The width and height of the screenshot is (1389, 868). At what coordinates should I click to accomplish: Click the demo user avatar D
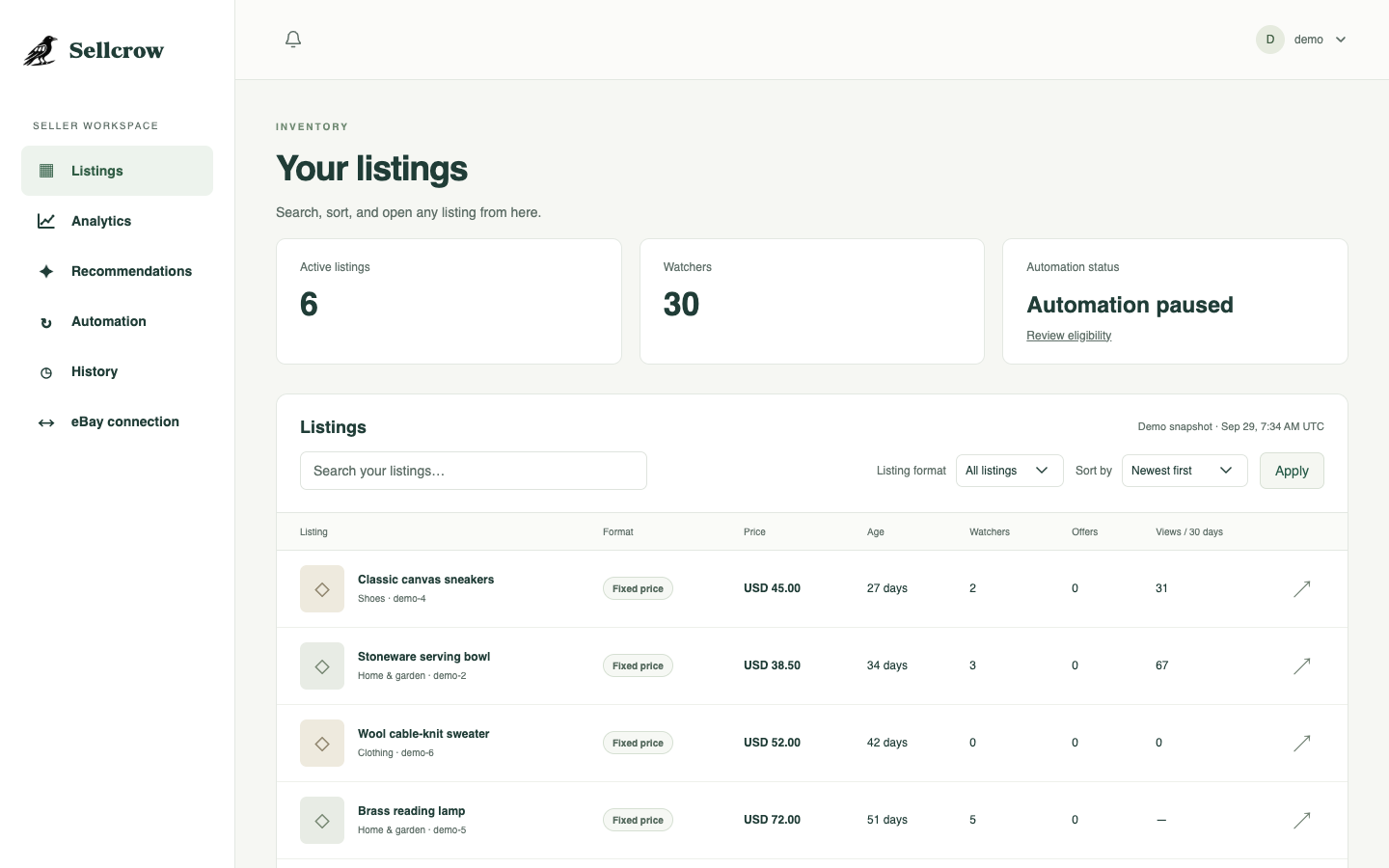coord(1270,40)
